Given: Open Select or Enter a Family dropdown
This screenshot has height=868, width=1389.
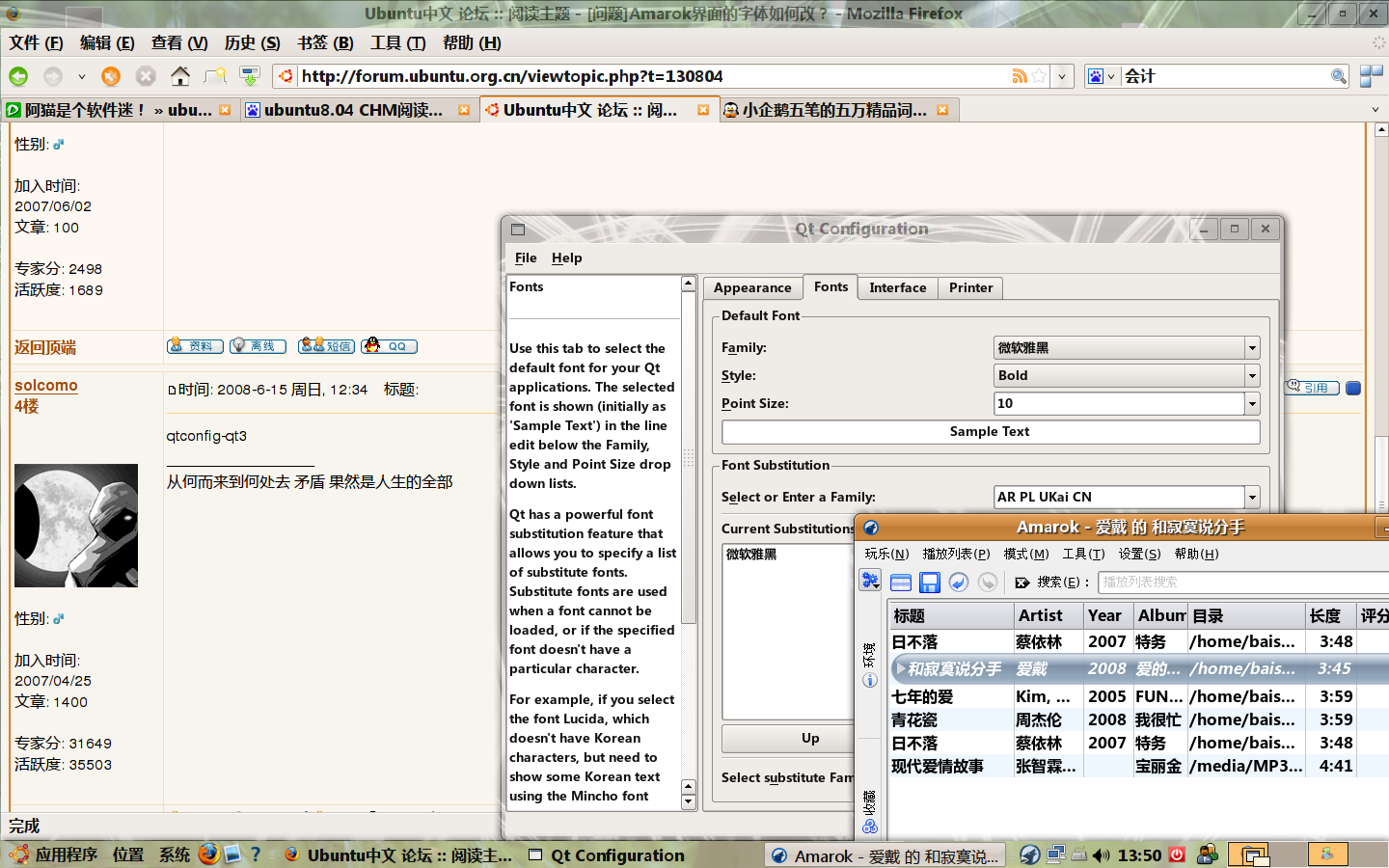Looking at the screenshot, I should [x=1252, y=497].
